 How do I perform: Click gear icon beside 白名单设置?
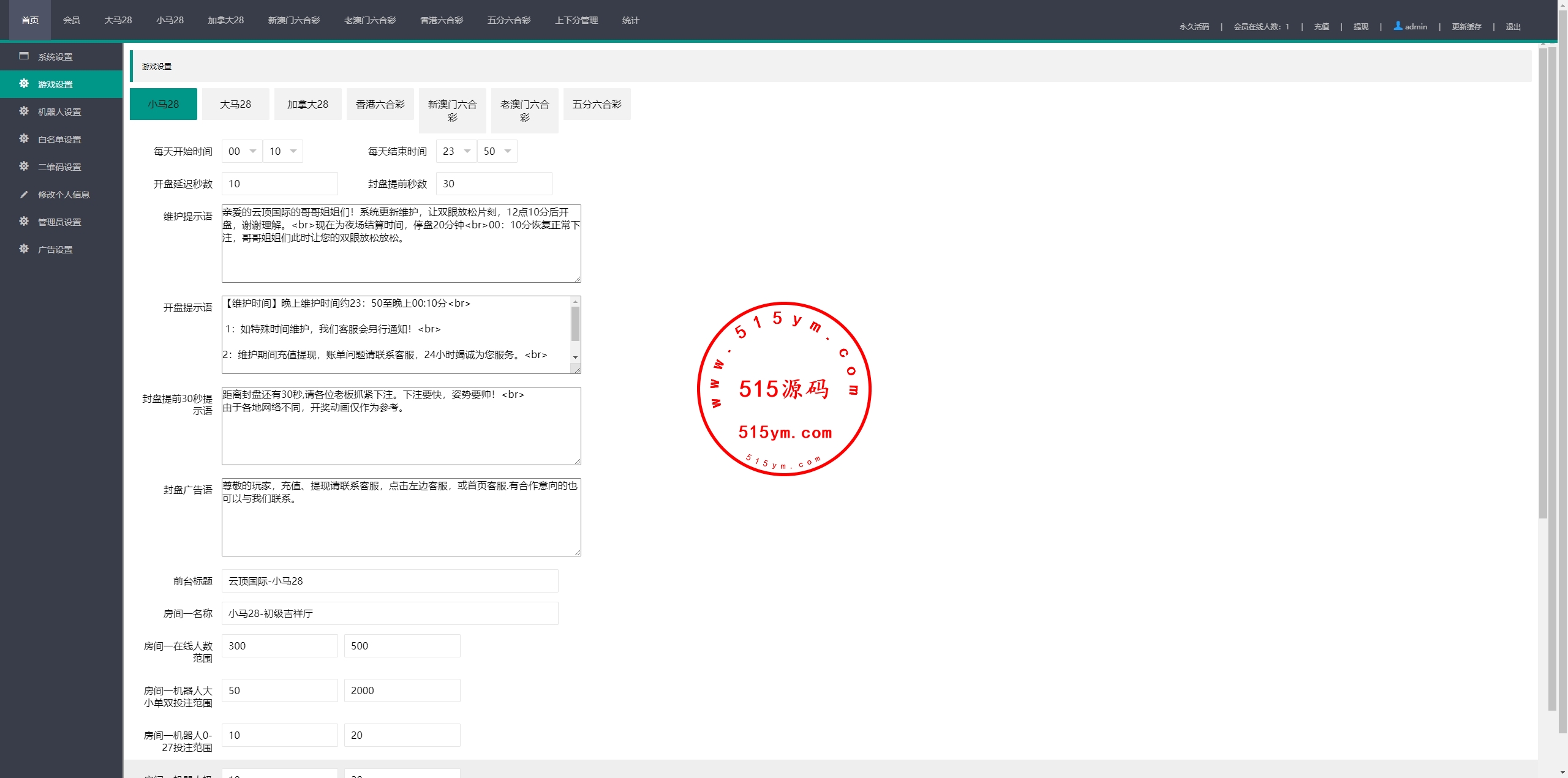tap(24, 139)
